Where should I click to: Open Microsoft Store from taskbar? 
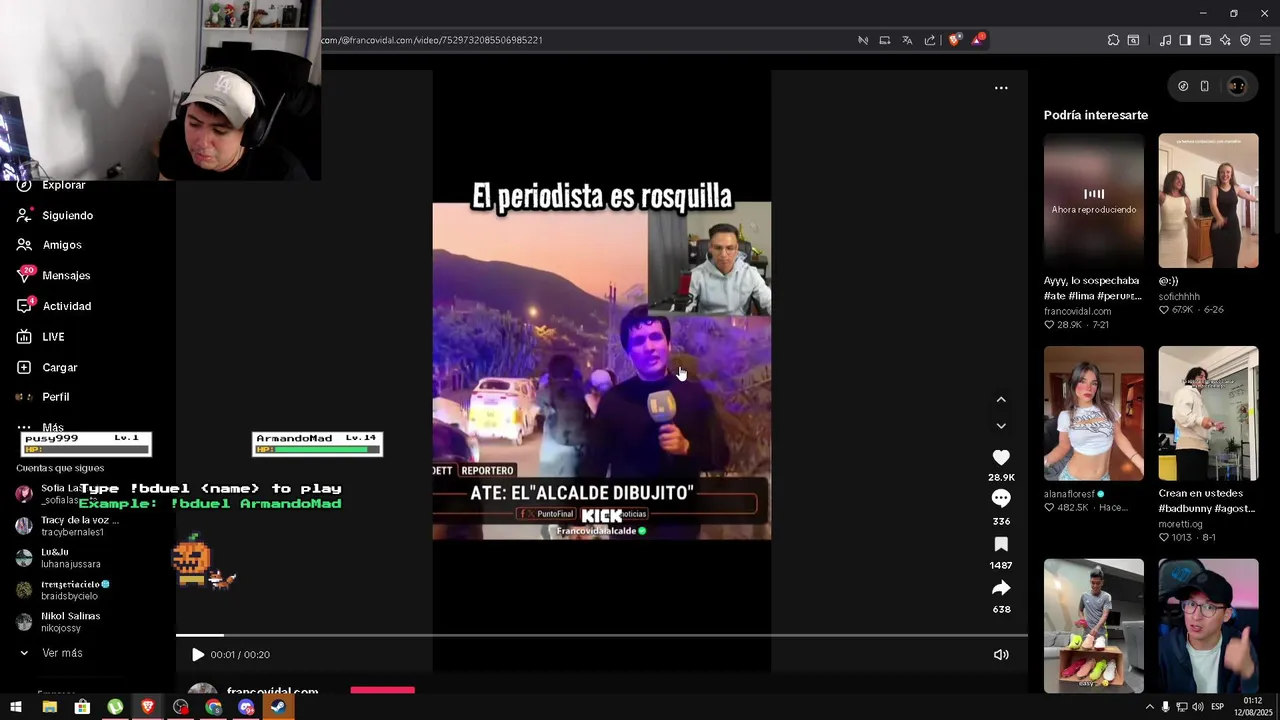coord(82,707)
